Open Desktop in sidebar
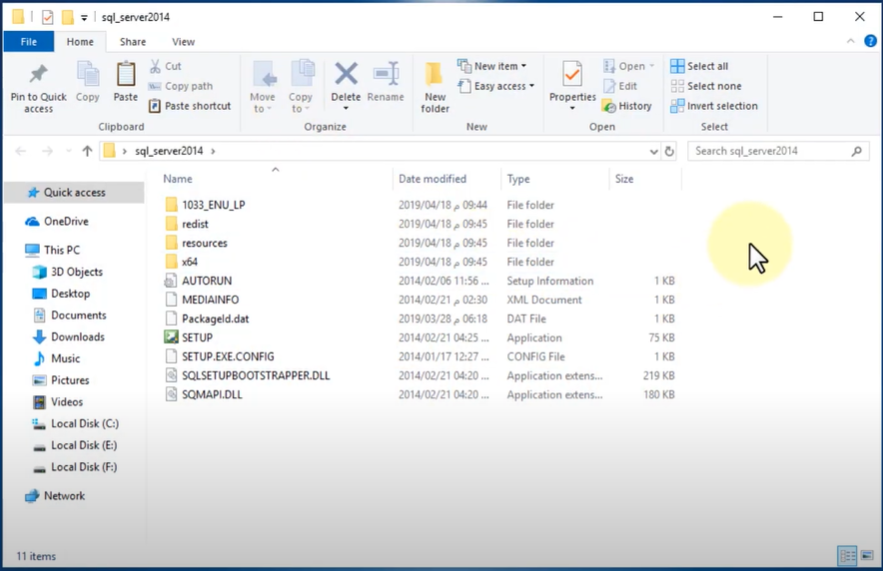Image resolution: width=883 pixels, height=571 pixels. (x=70, y=293)
